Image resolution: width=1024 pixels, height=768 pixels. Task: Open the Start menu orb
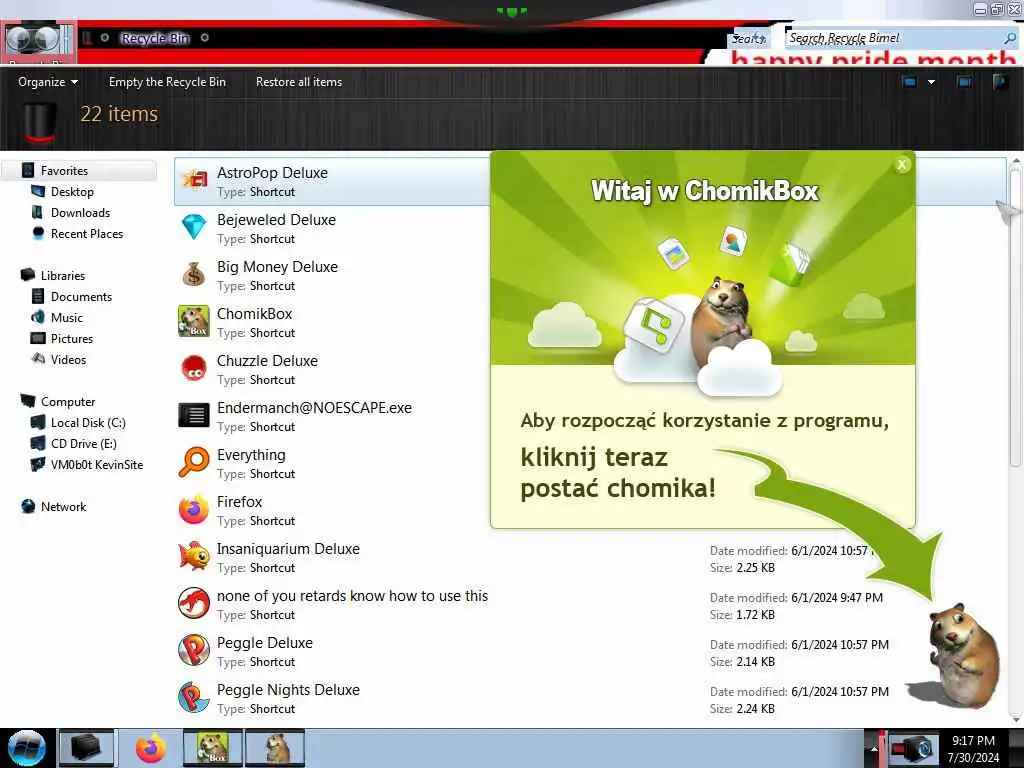[x=27, y=748]
